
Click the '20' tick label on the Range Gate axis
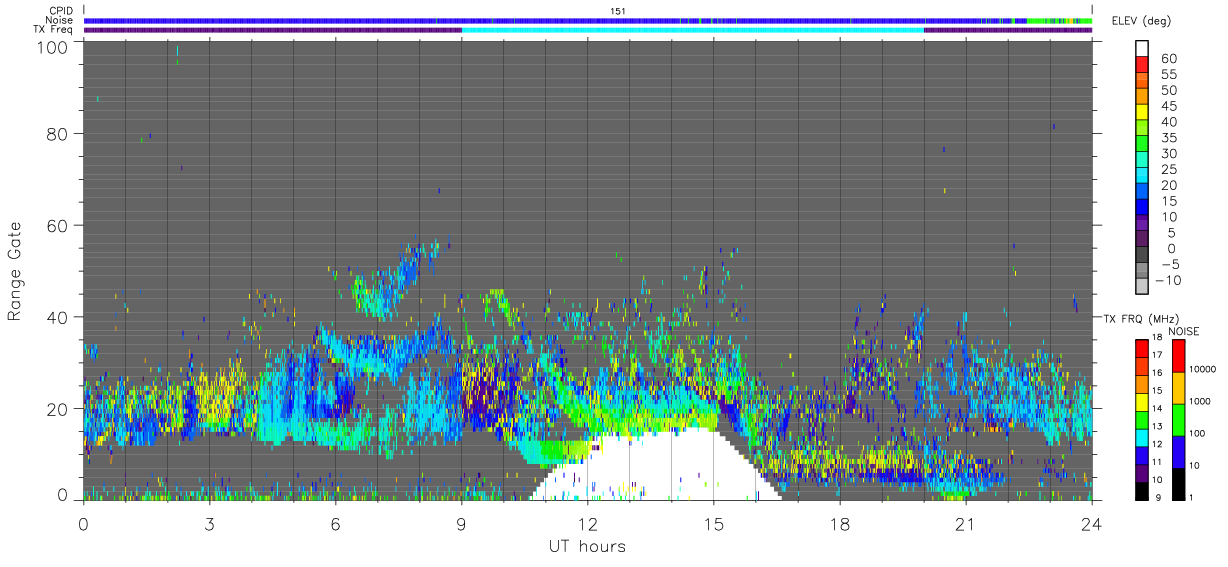pyautogui.click(x=59, y=409)
